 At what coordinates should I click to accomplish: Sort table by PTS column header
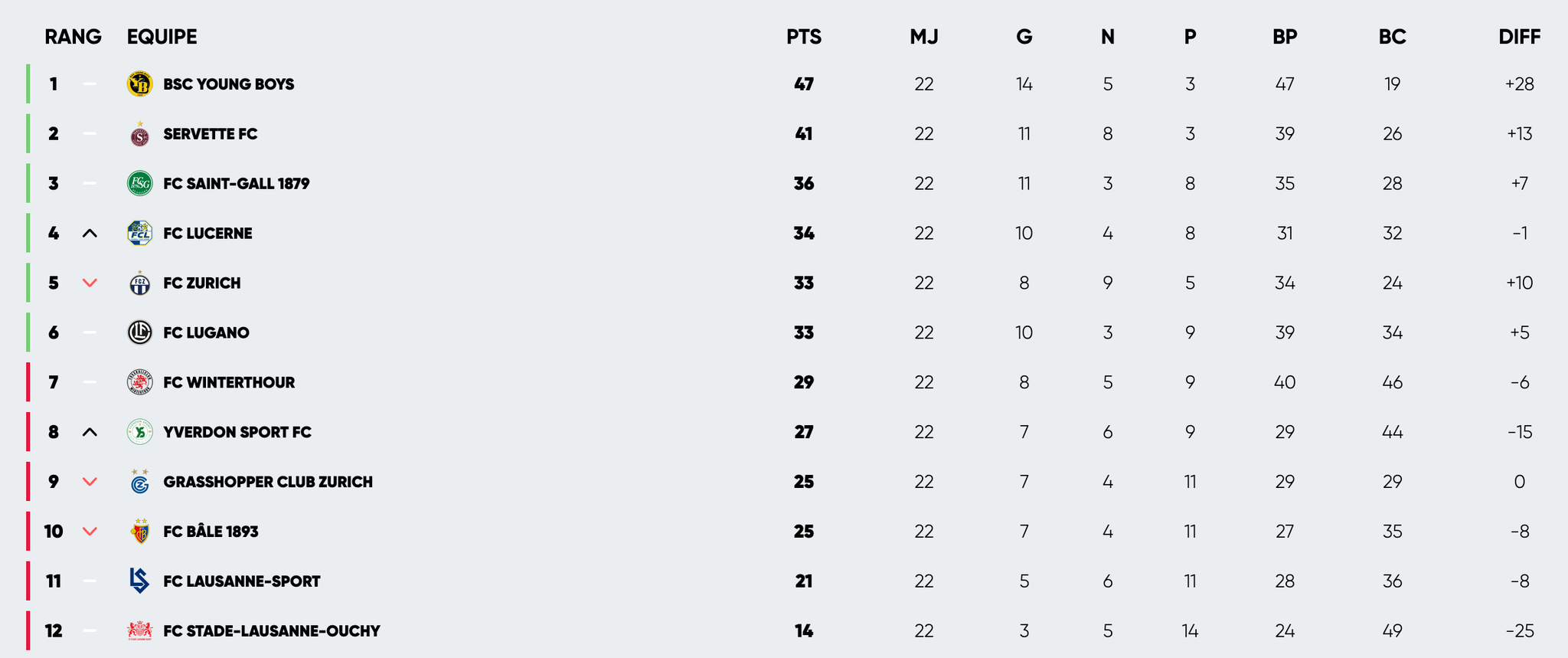pyautogui.click(x=804, y=37)
